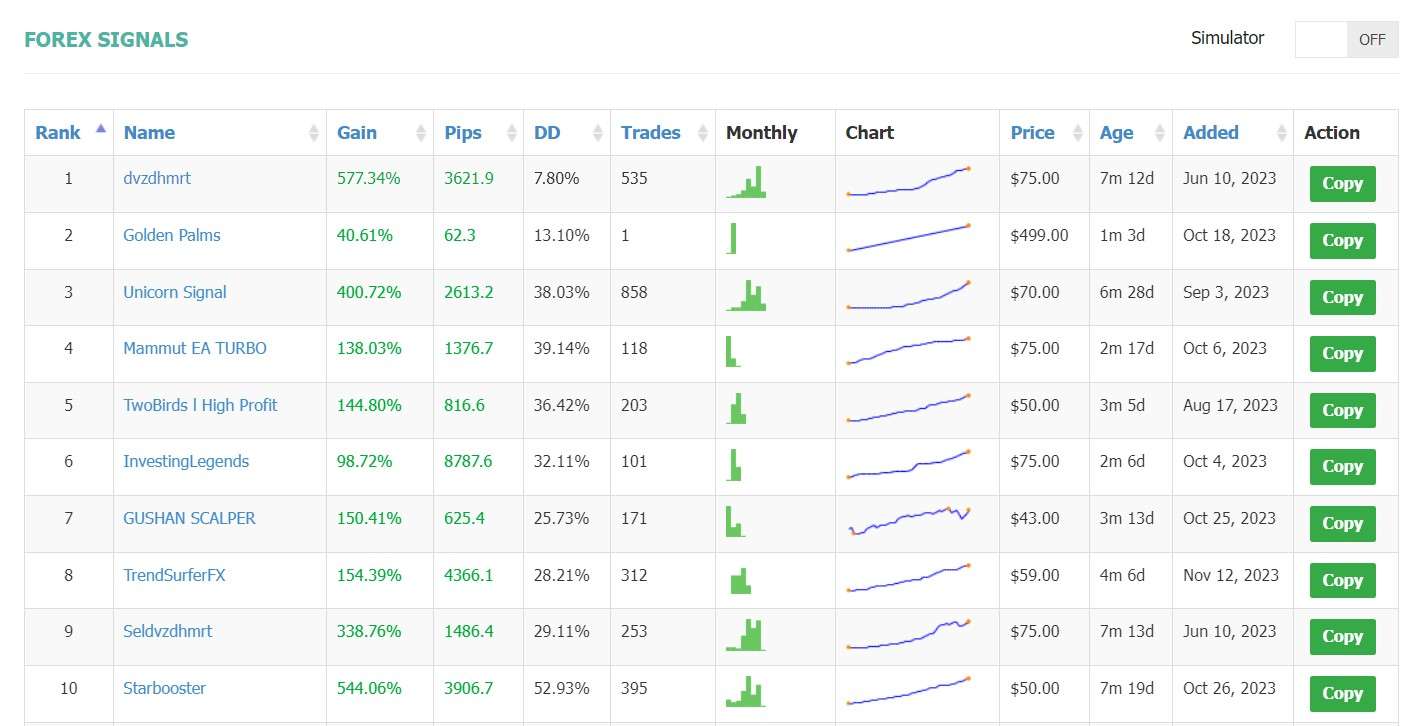This screenshot has height=726, width=1421.
Task: Open Mammut EA TURBO signal
Action: tap(195, 348)
